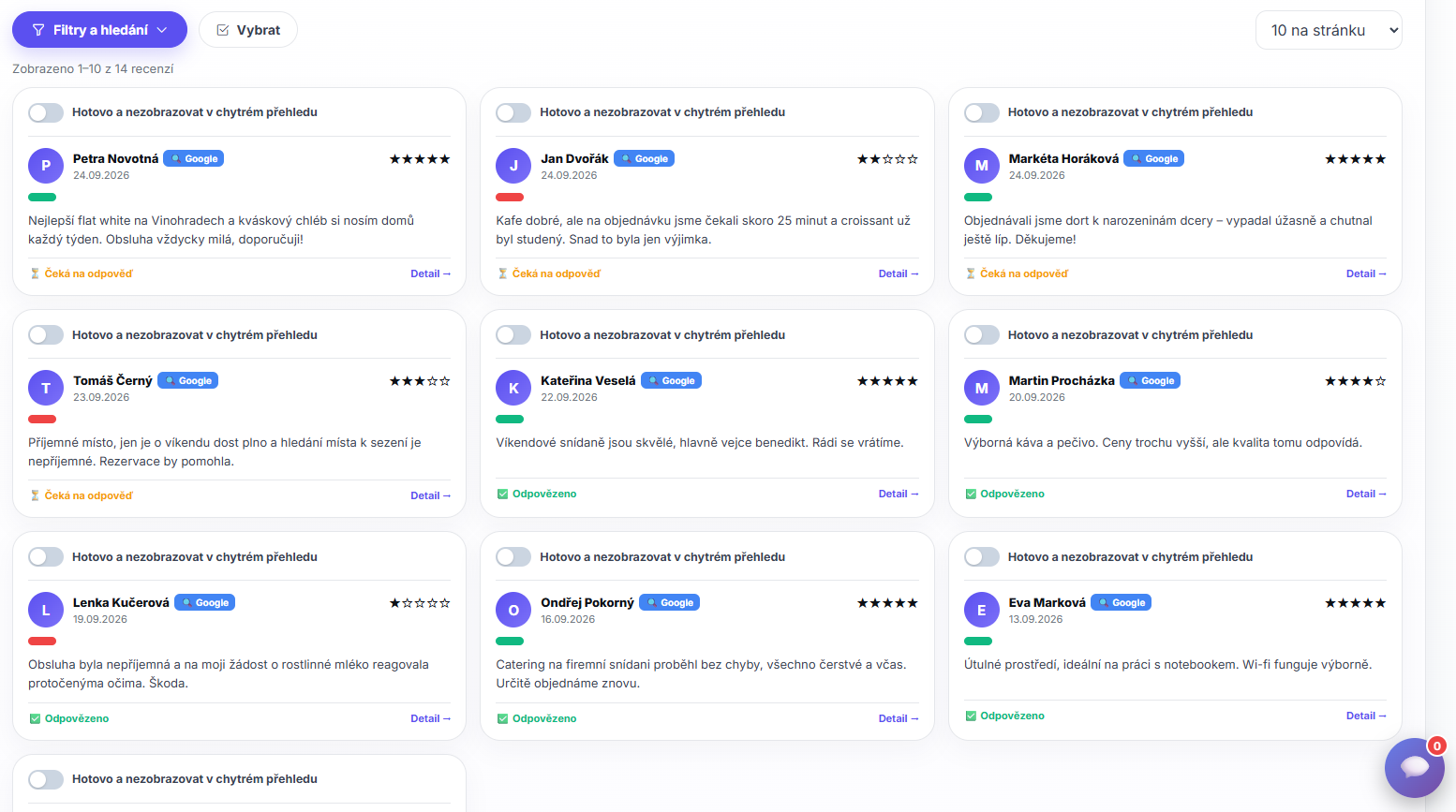The height and width of the screenshot is (812, 1456).
Task: Expand Filtry a hledání dropdown
Action: point(99,30)
